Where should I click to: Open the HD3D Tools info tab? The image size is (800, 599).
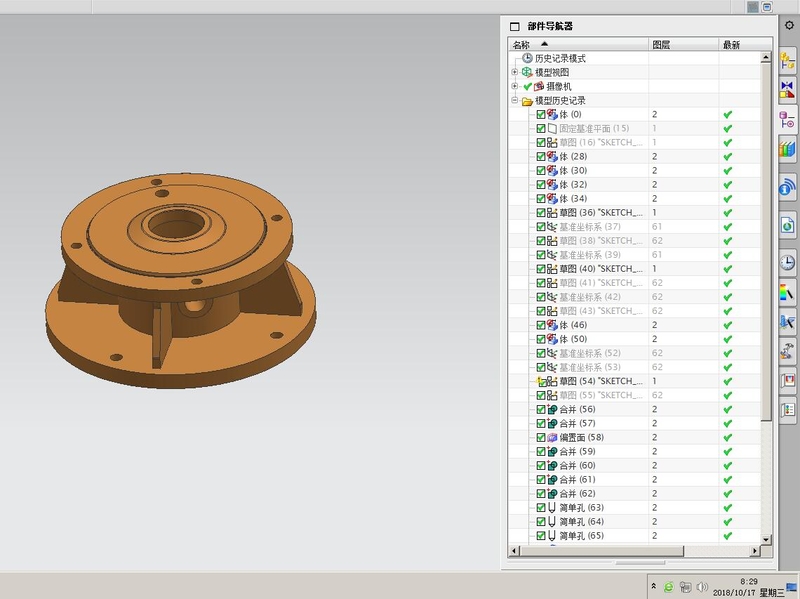pyautogui.click(x=787, y=187)
